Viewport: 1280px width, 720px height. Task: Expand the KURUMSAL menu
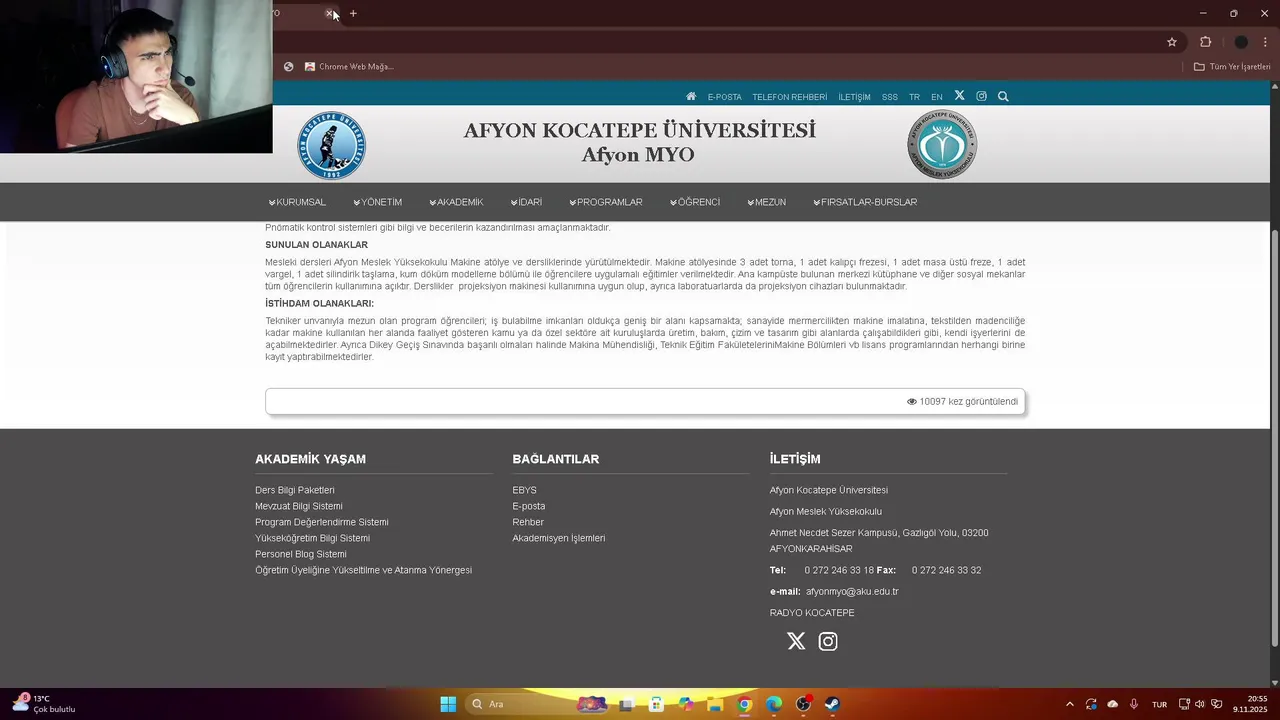297,202
